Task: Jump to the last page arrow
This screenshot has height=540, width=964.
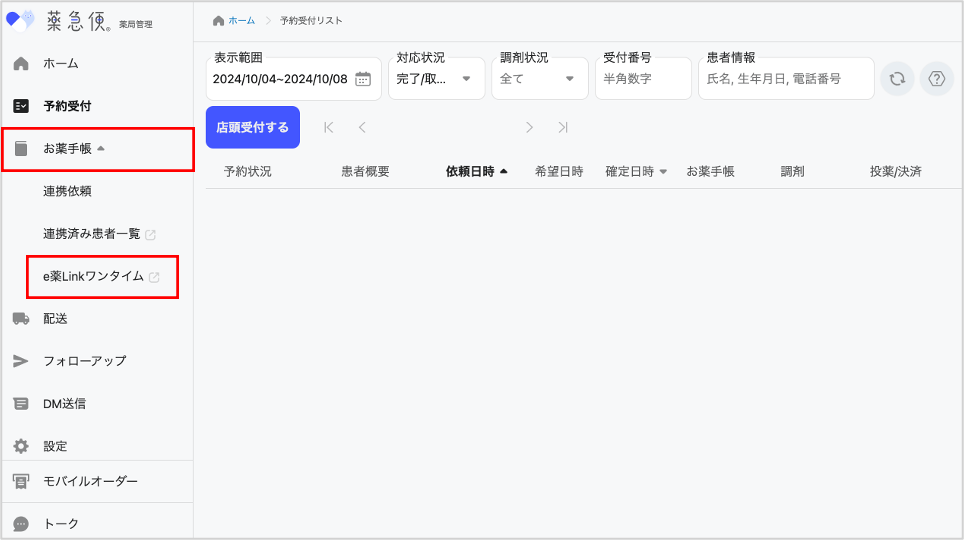Action: [563, 127]
